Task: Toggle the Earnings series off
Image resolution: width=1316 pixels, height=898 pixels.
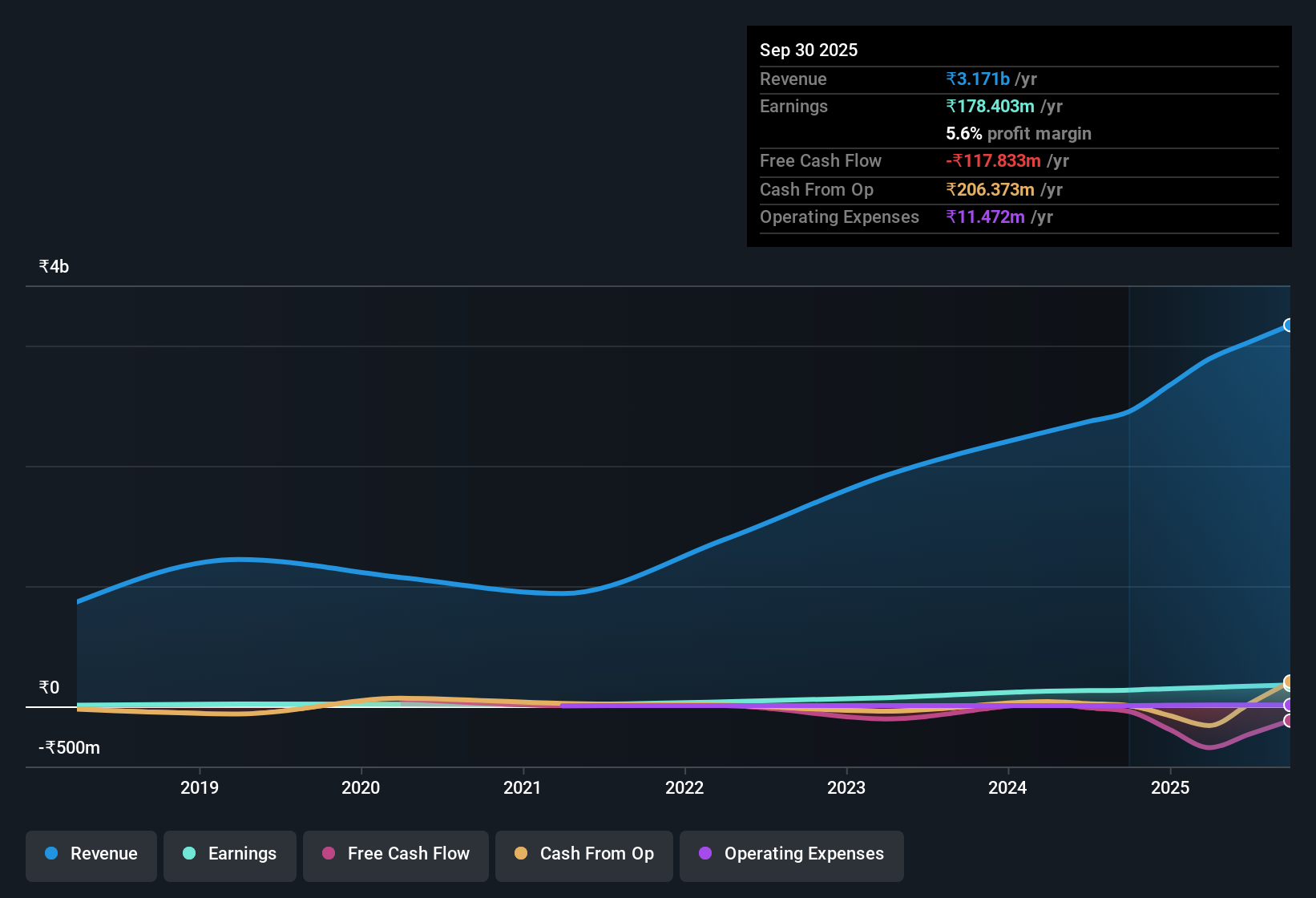Action: (x=230, y=856)
